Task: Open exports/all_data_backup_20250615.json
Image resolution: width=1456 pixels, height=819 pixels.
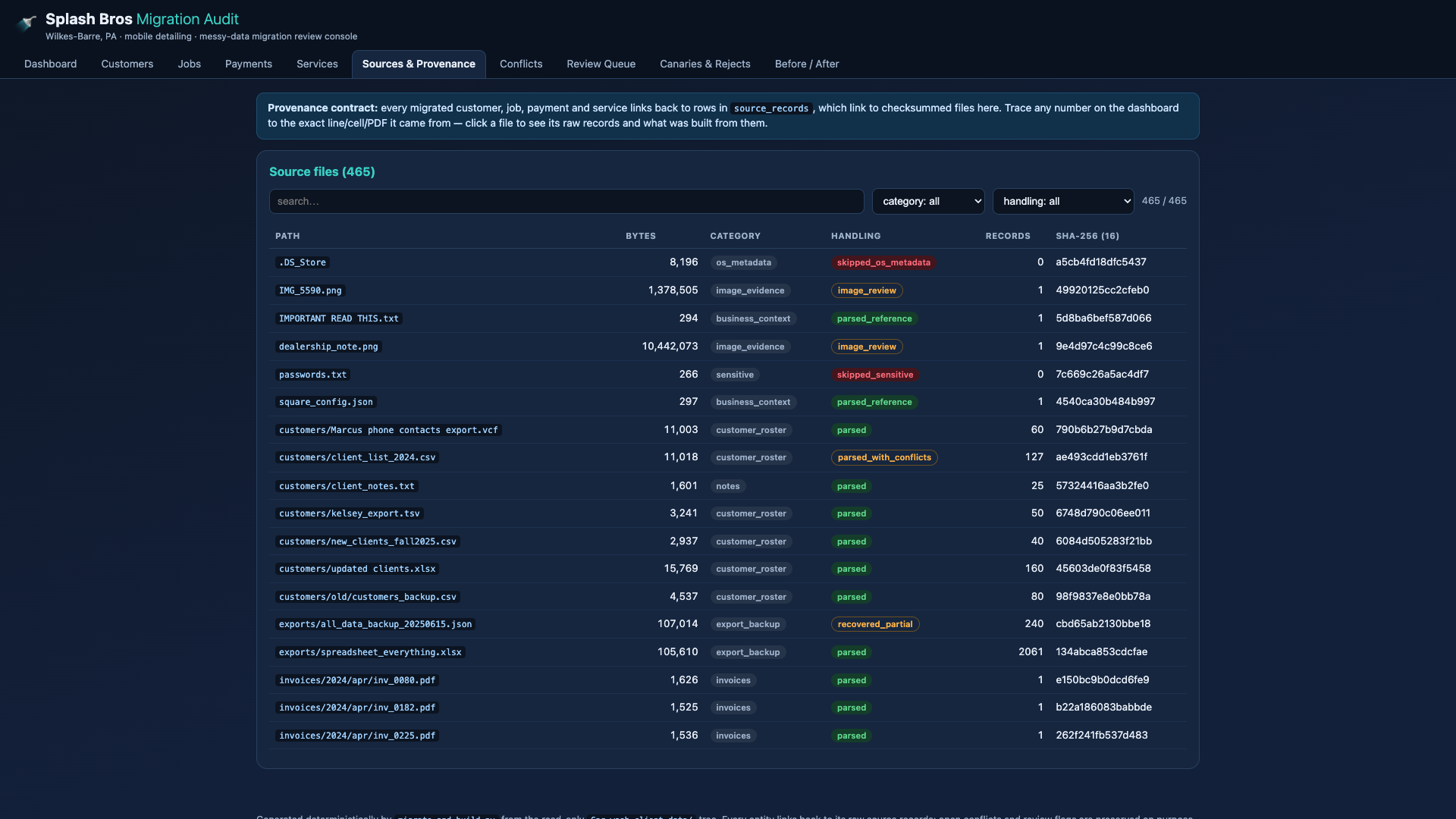Action: tap(375, 624)
